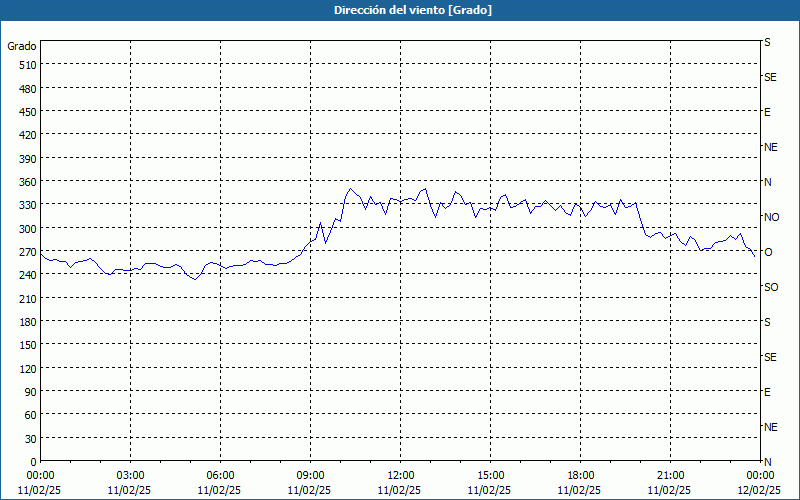This screenshot has height=500, width=800.
Task: Click the 09:00 time label
Action: tap(310, 476)
